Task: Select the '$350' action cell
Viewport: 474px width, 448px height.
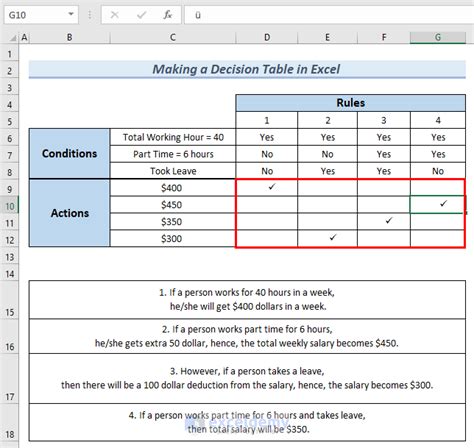Action: pos(173,222)
